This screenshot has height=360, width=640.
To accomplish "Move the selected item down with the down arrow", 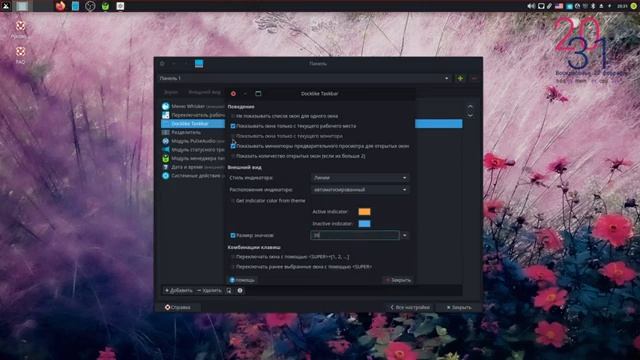I will click(x=470, y=116).
